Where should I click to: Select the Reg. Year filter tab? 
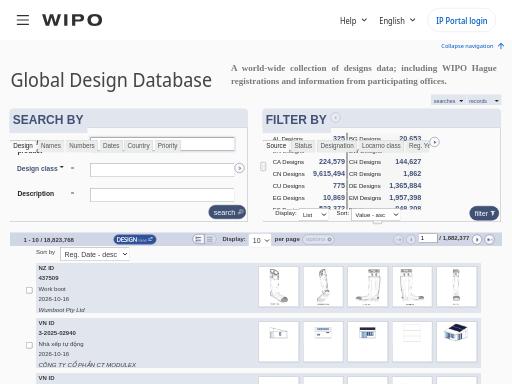418,146
